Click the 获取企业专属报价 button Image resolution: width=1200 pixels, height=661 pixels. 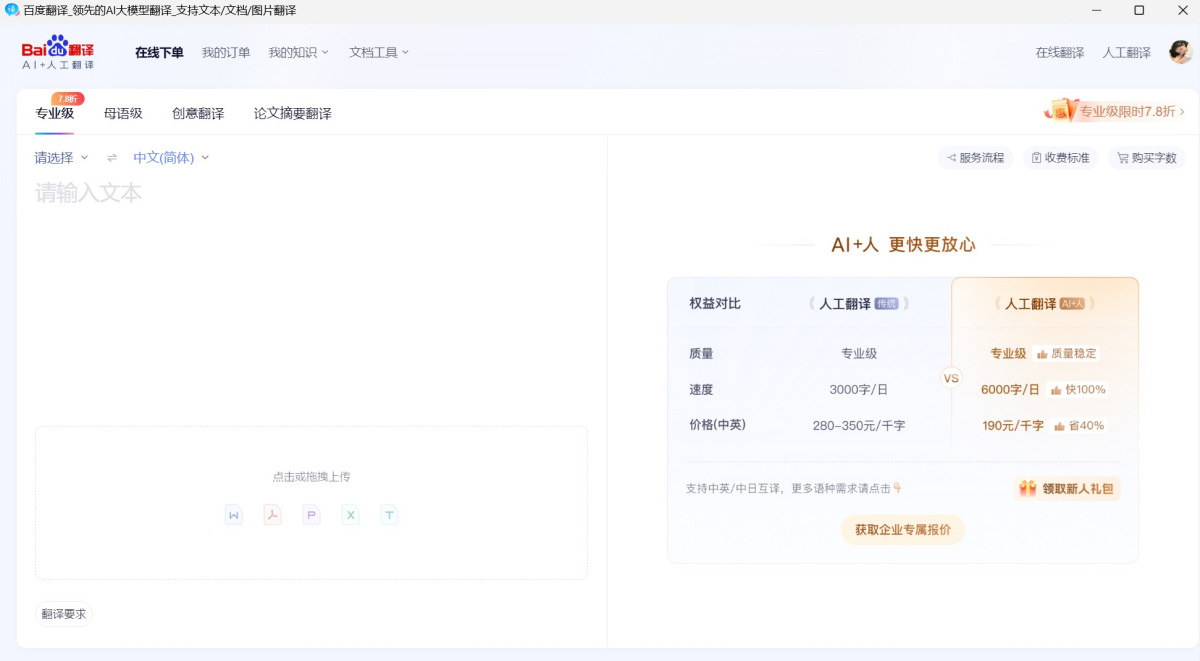coord(902,530)
